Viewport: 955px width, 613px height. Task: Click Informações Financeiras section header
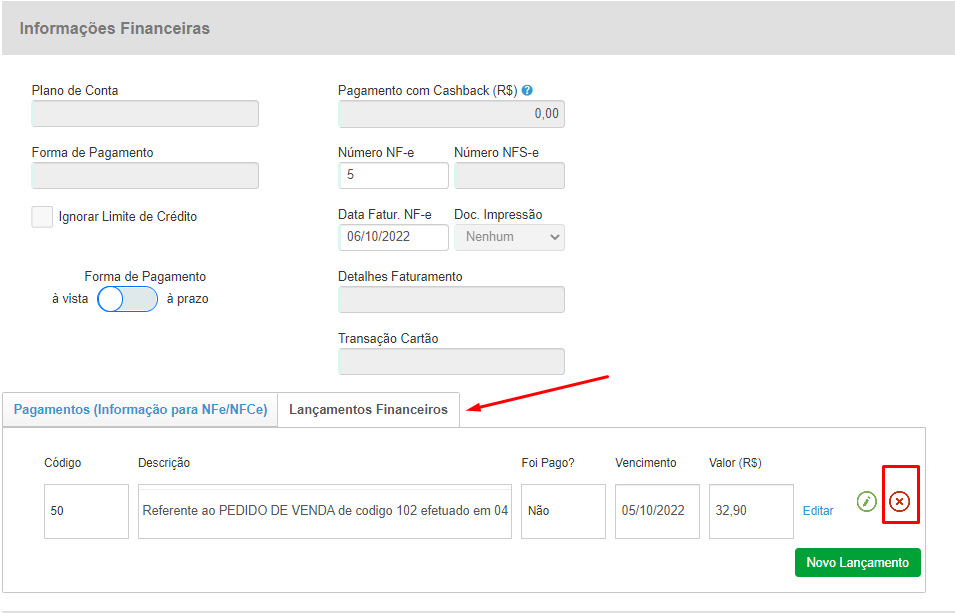115,29
